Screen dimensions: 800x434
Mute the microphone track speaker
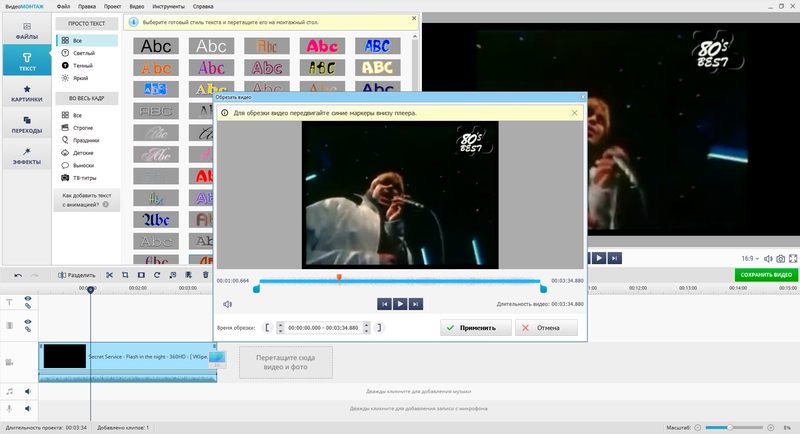pos(28,409)
